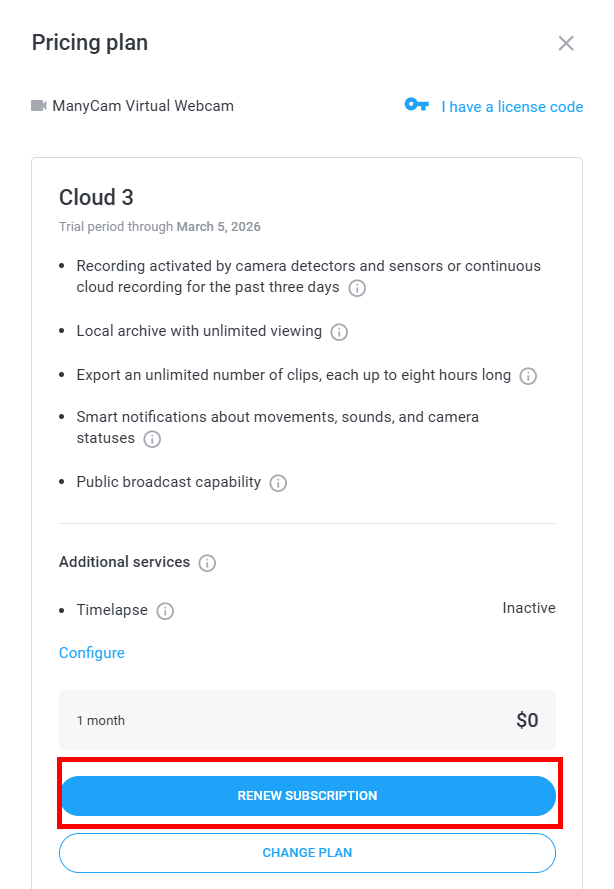614x889 pixels.
Task: Open the Configure additional services link
Action: click(x=92, y=653)
